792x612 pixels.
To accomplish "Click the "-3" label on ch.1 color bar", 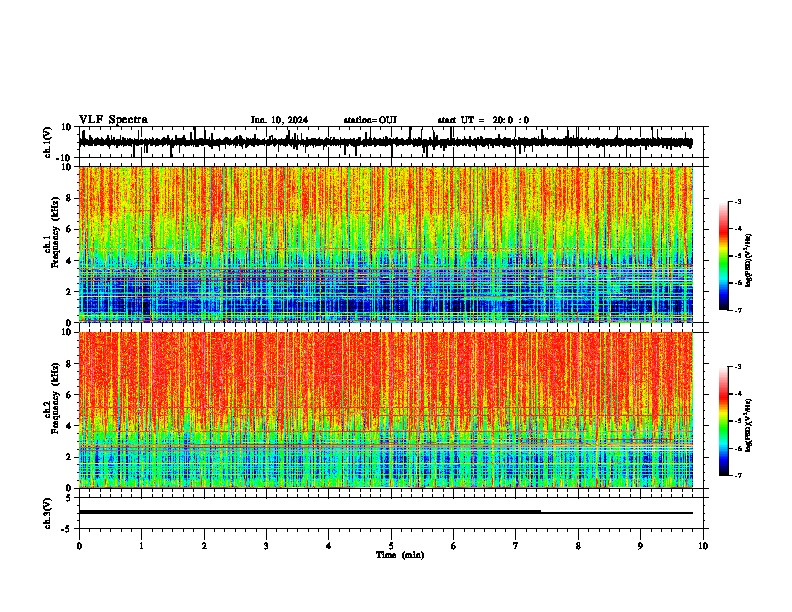I will pyautogui.click(x=737, y=201).
